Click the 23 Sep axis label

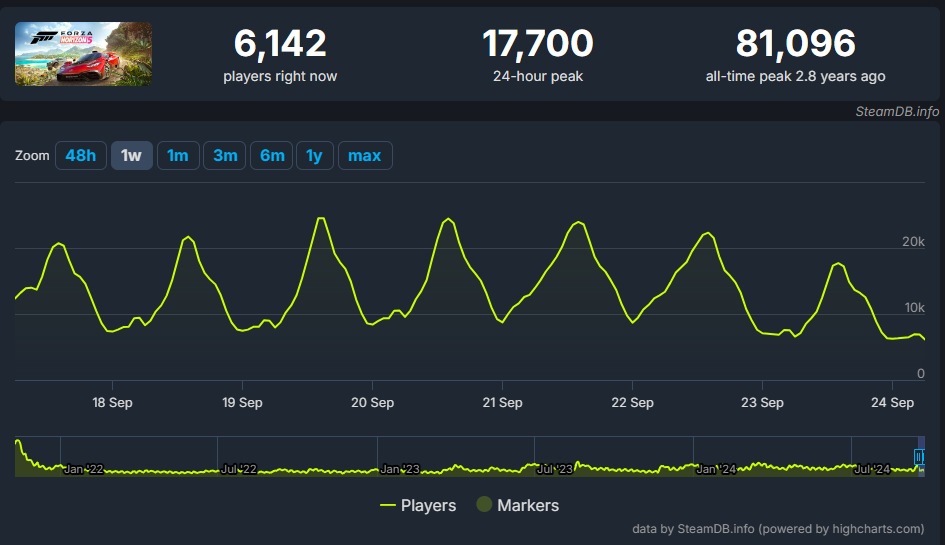click(762, 403)
